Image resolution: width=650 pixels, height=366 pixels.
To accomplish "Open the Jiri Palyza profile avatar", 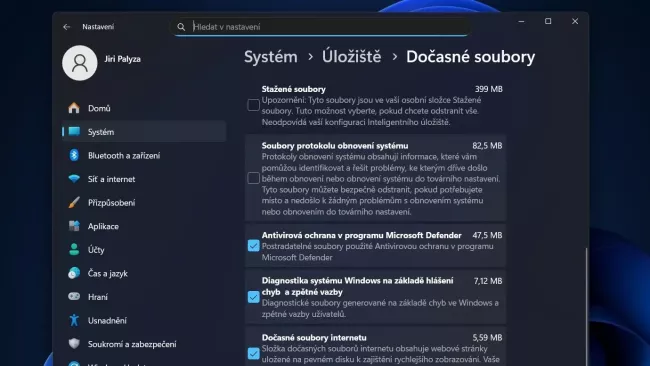I will [80, 63].
